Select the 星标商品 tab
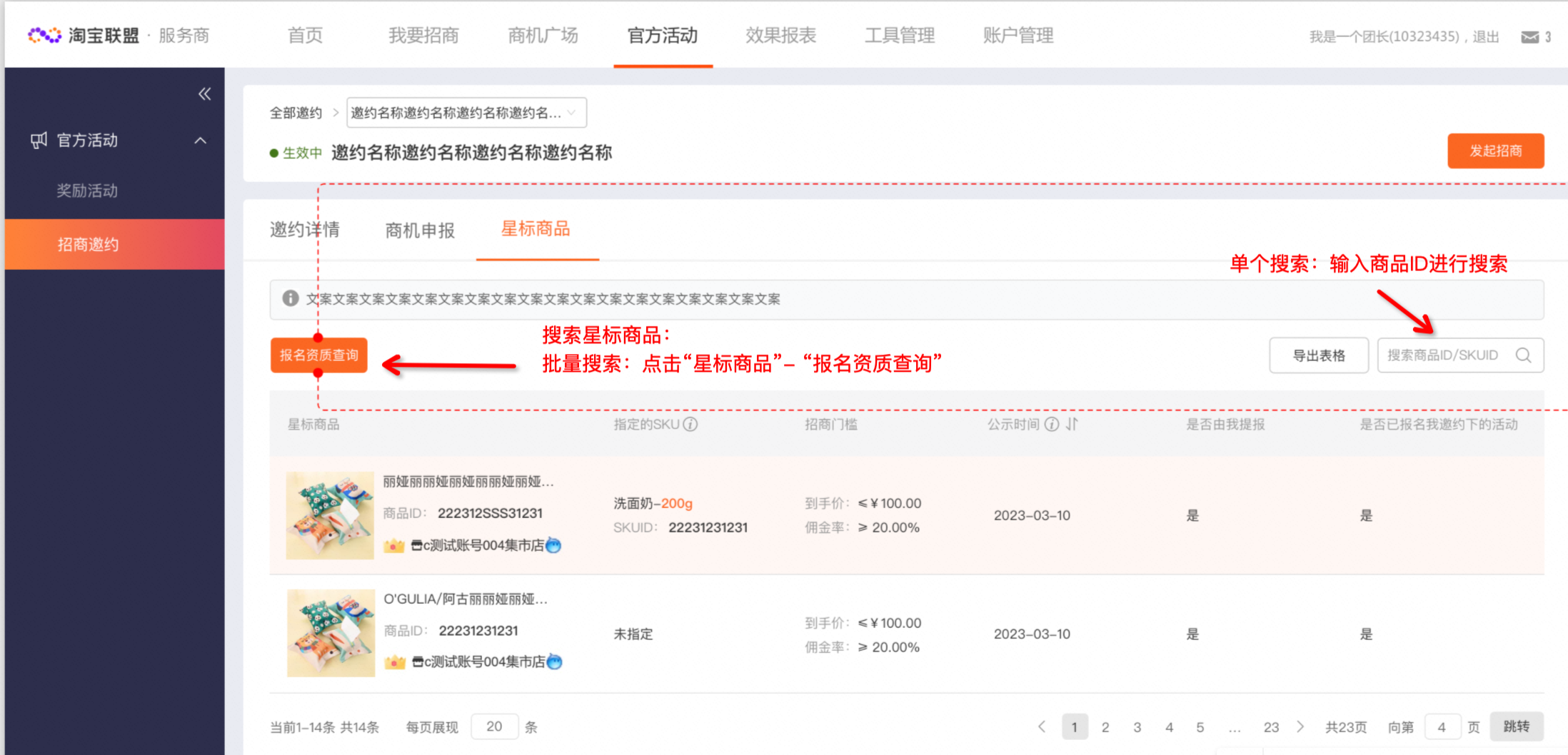This screenshot has height=755, width=1568. tap(536, 229)
